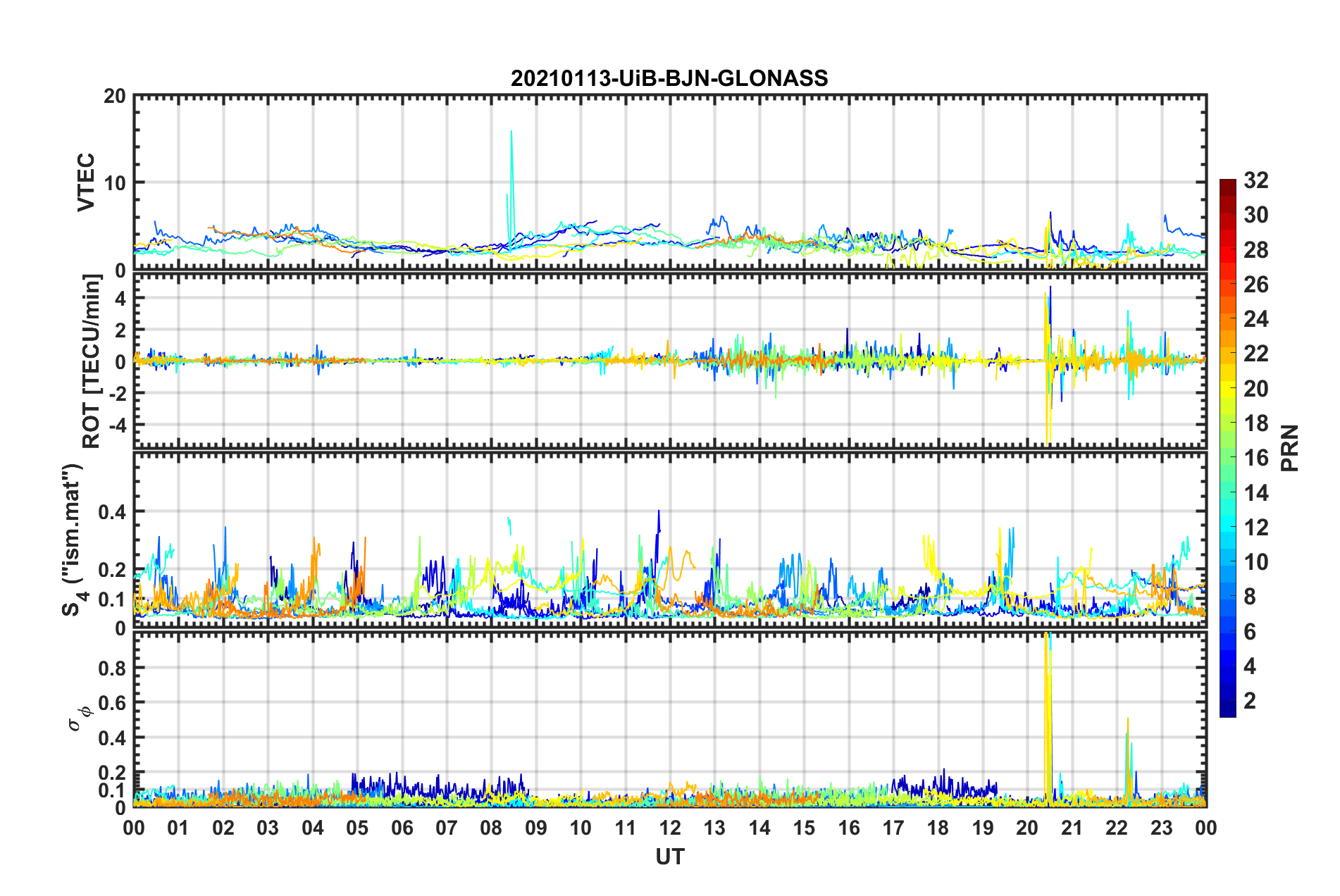Click ROT panel y-tick label 4
This screenshot has height=896, width=1340.
pos(120,299)
